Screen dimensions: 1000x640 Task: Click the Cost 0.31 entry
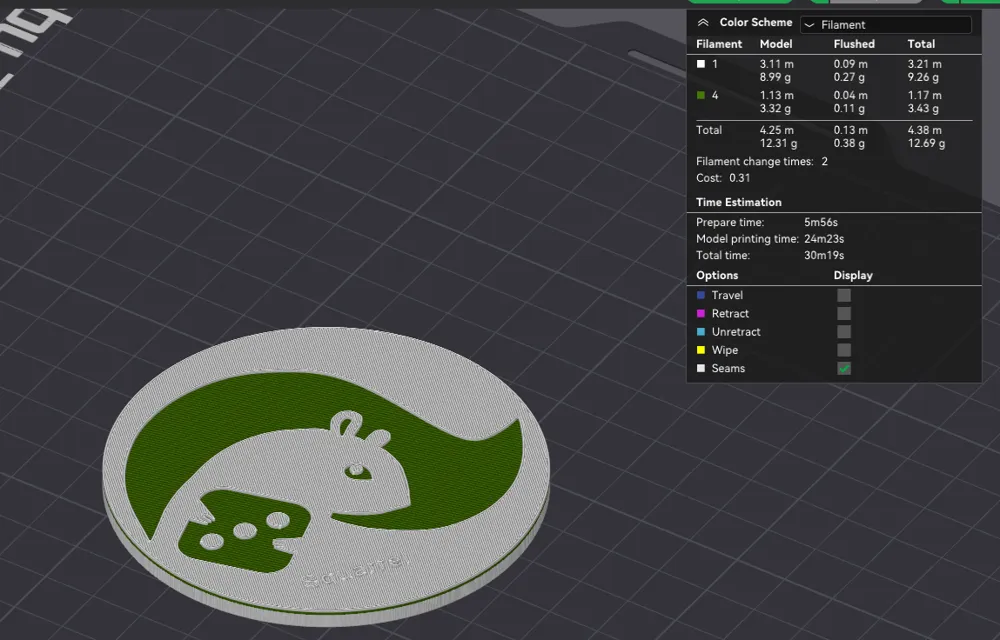pyautogui.click(x=723, y=178)
